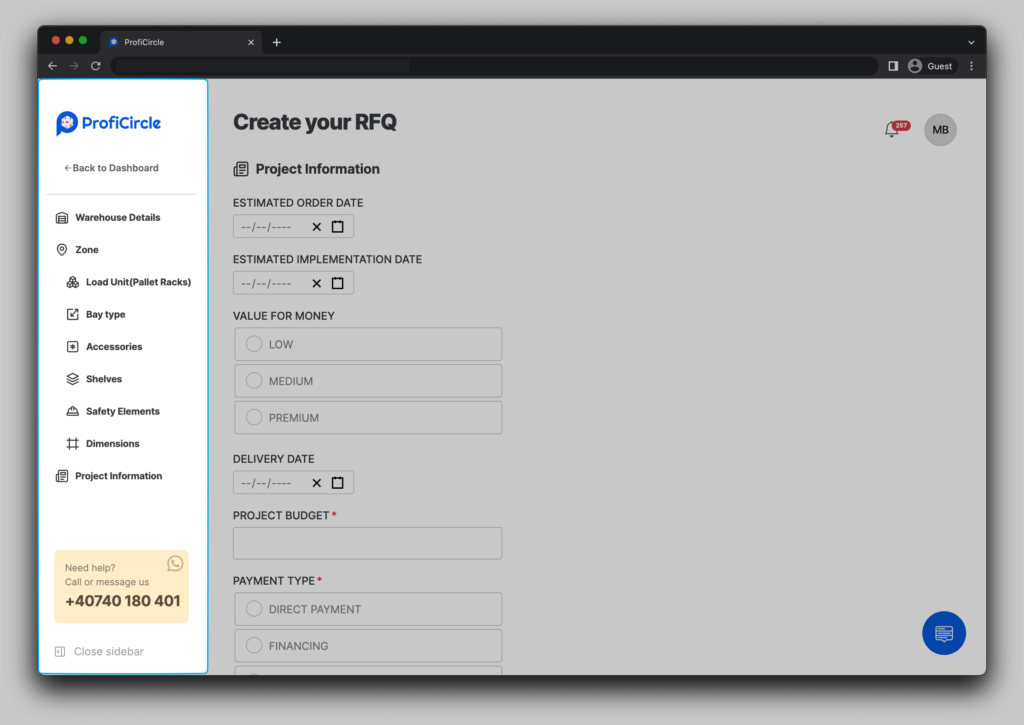Viewport: 1024px width, 725px height.
Task: Open the Guest profile menu
Action: (x=930, y=66)
